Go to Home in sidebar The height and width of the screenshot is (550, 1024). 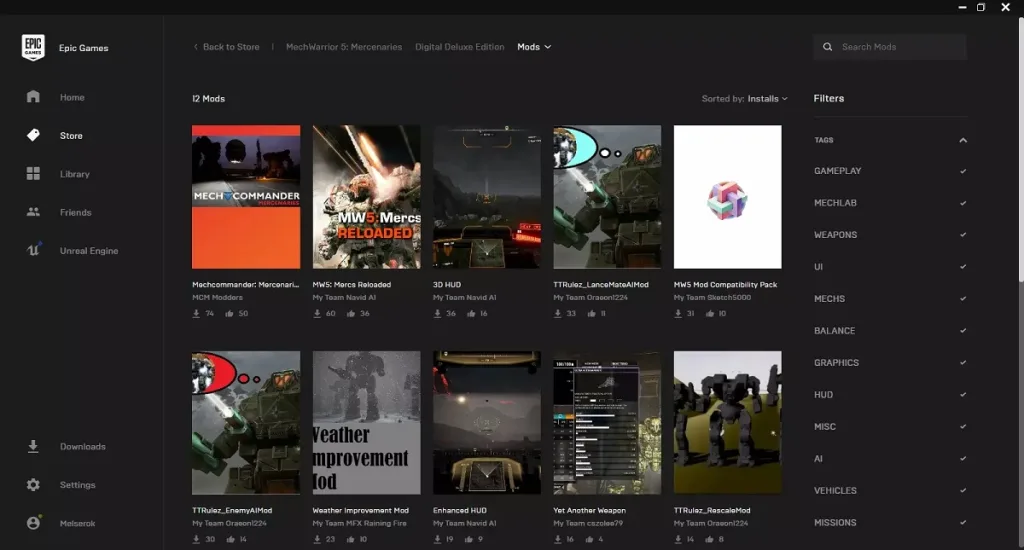(x=72, y=97)
